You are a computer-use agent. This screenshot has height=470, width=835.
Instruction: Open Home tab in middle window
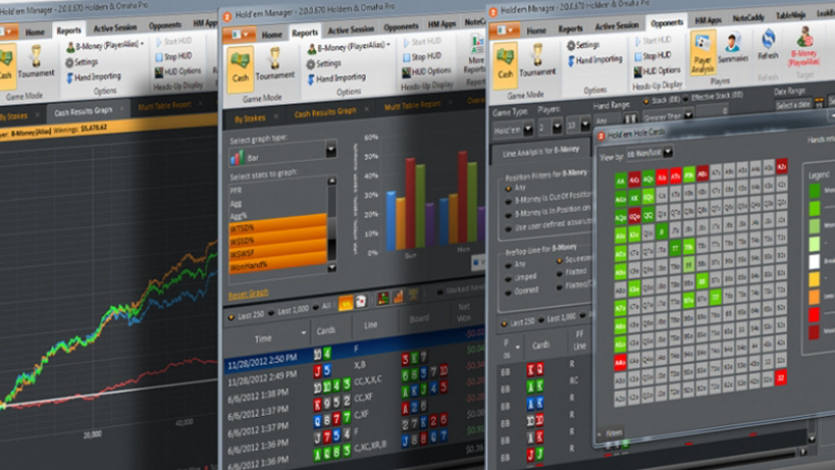[x=272, y=35]
